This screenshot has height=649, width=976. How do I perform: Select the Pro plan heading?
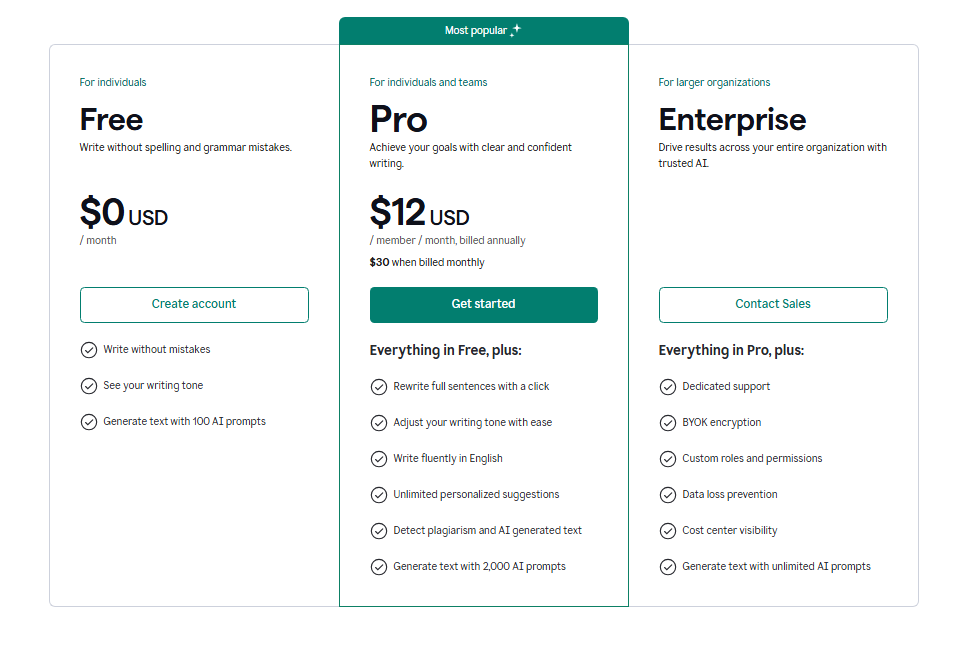pyautogui.click(x=398, y=120)
